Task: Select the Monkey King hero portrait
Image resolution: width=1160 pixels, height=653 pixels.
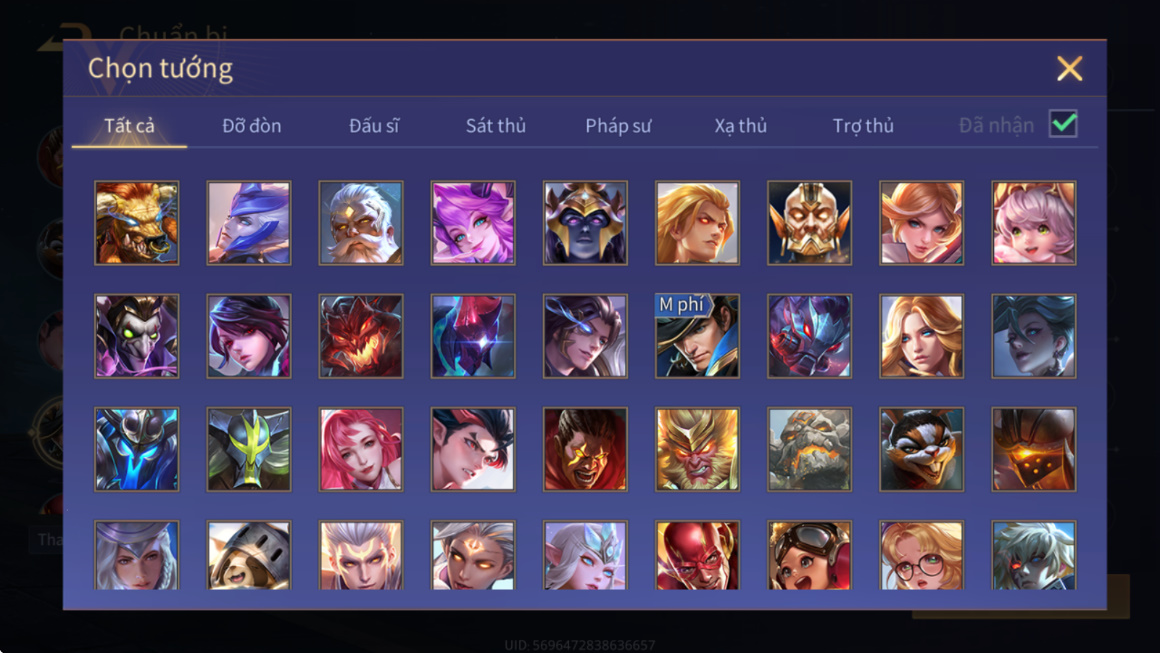Action: coord(698,449)
